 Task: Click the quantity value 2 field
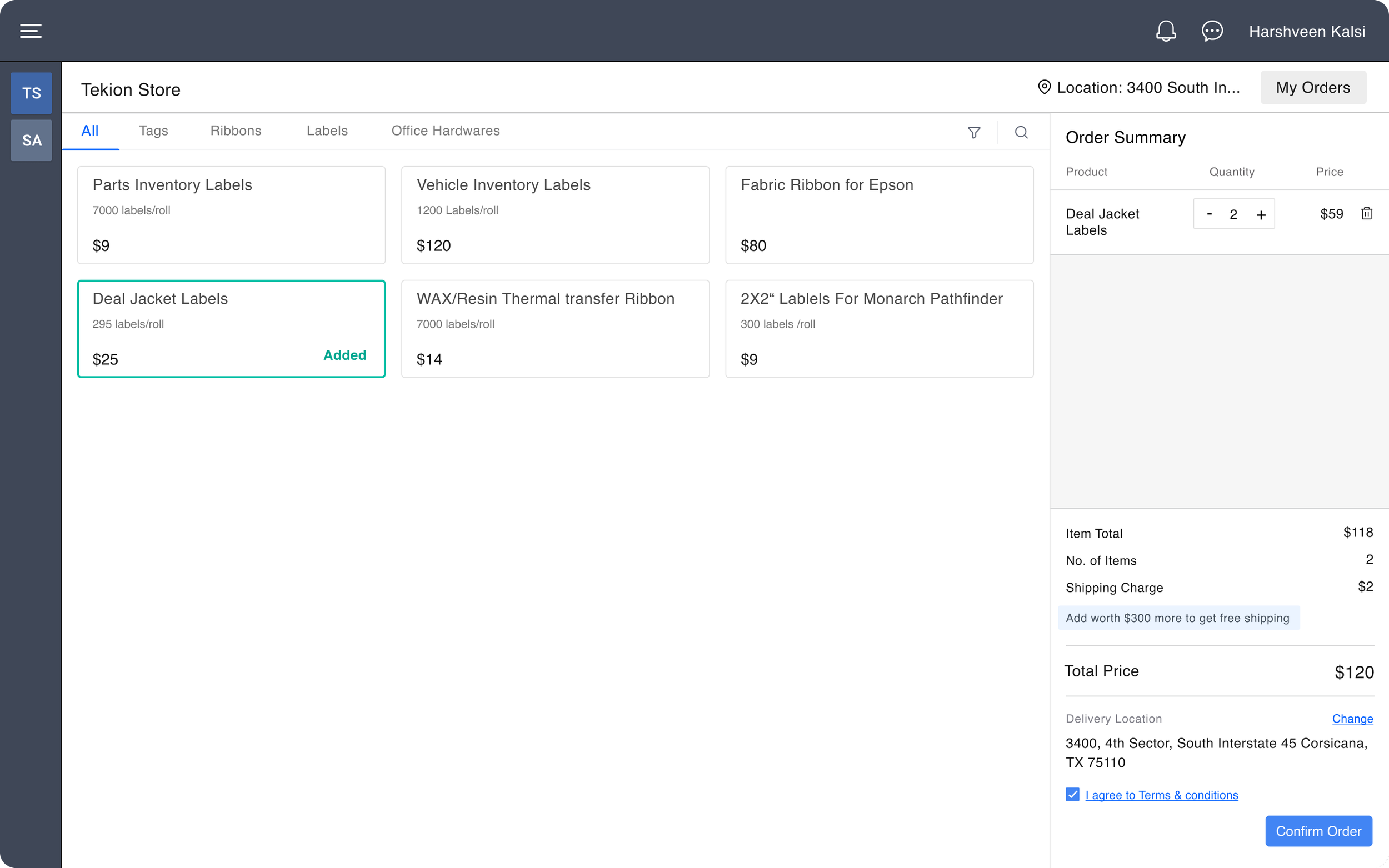1233,214
